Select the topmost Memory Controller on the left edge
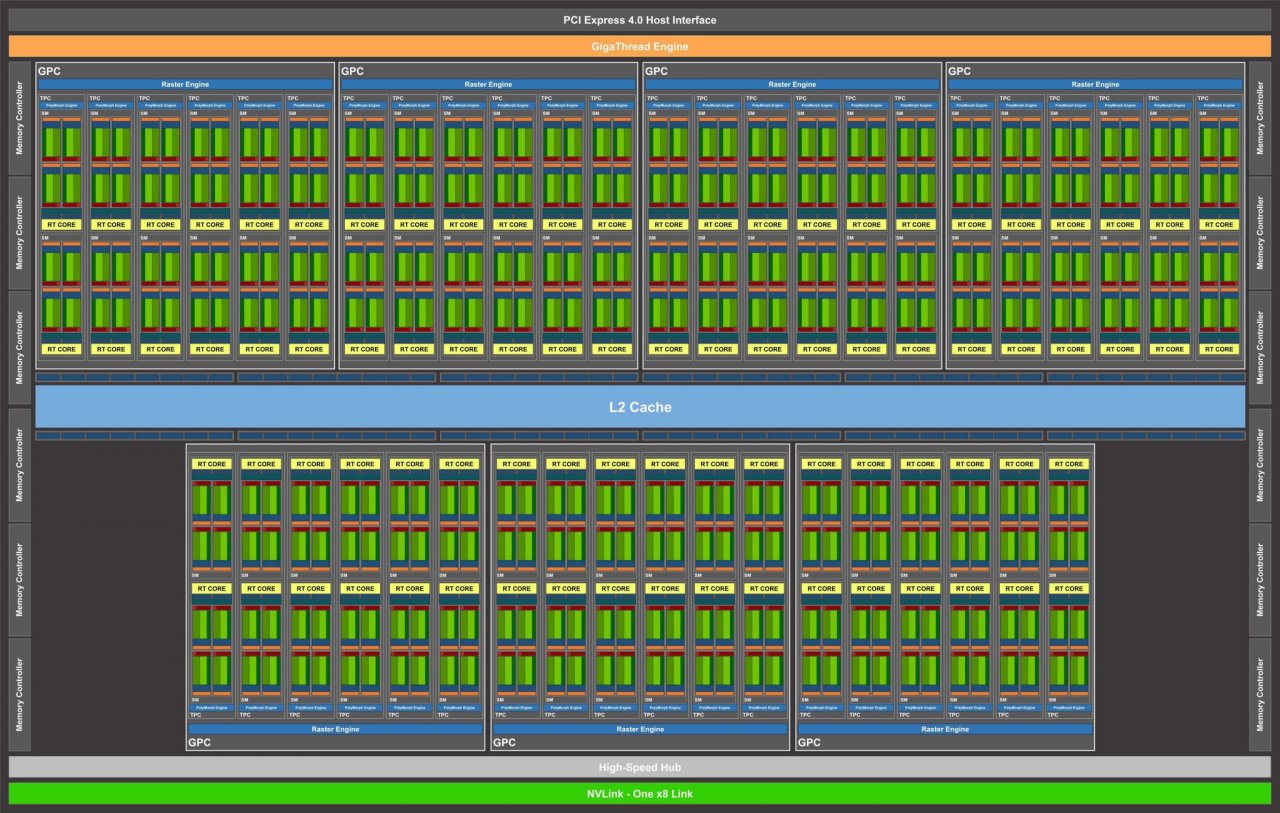The height and width of the screenshot is (813, 1280). 19,118
